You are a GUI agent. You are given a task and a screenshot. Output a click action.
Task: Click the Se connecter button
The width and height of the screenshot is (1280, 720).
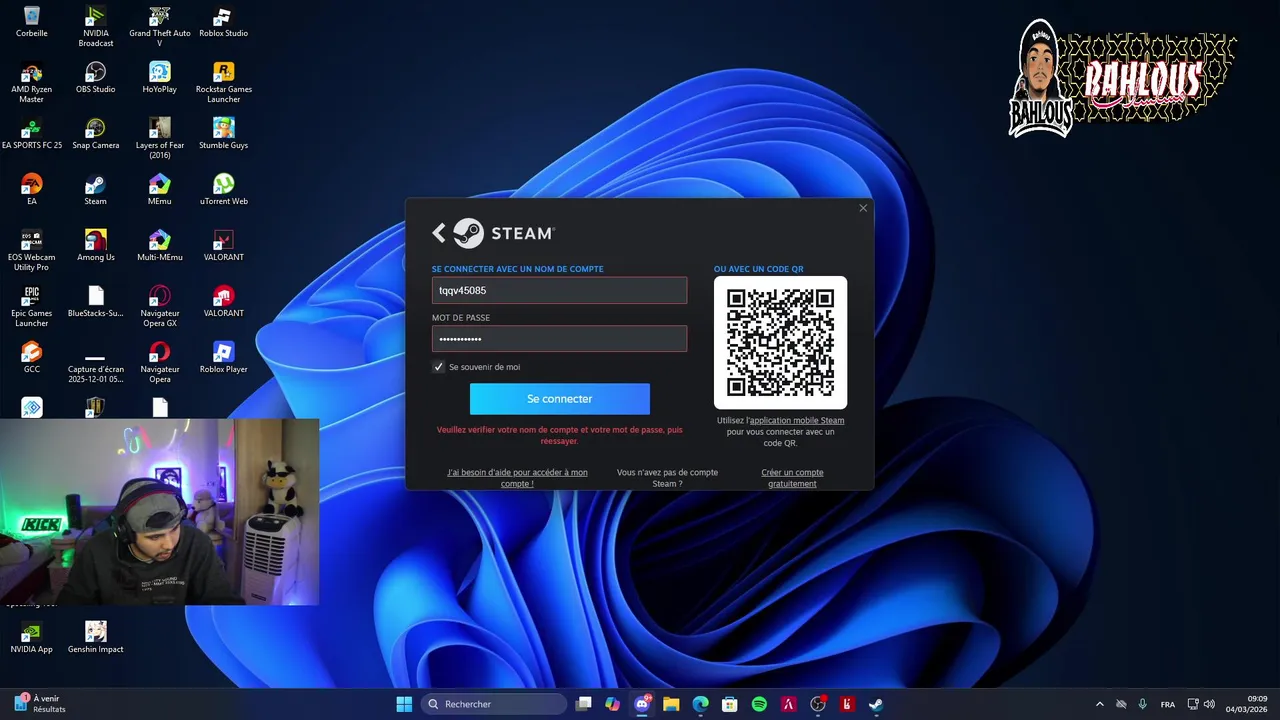pos(559,399)
